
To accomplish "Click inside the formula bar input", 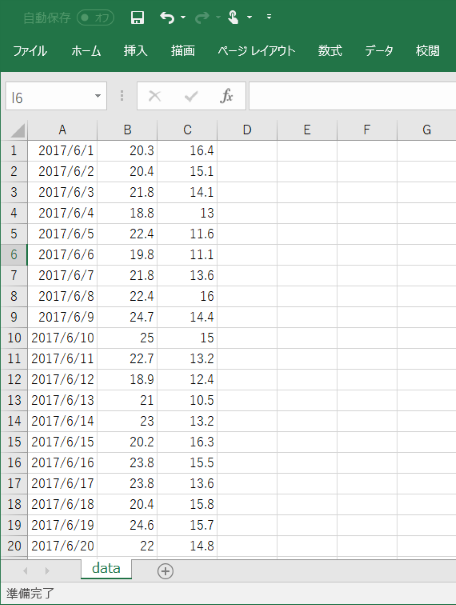I will coord(353,96).
